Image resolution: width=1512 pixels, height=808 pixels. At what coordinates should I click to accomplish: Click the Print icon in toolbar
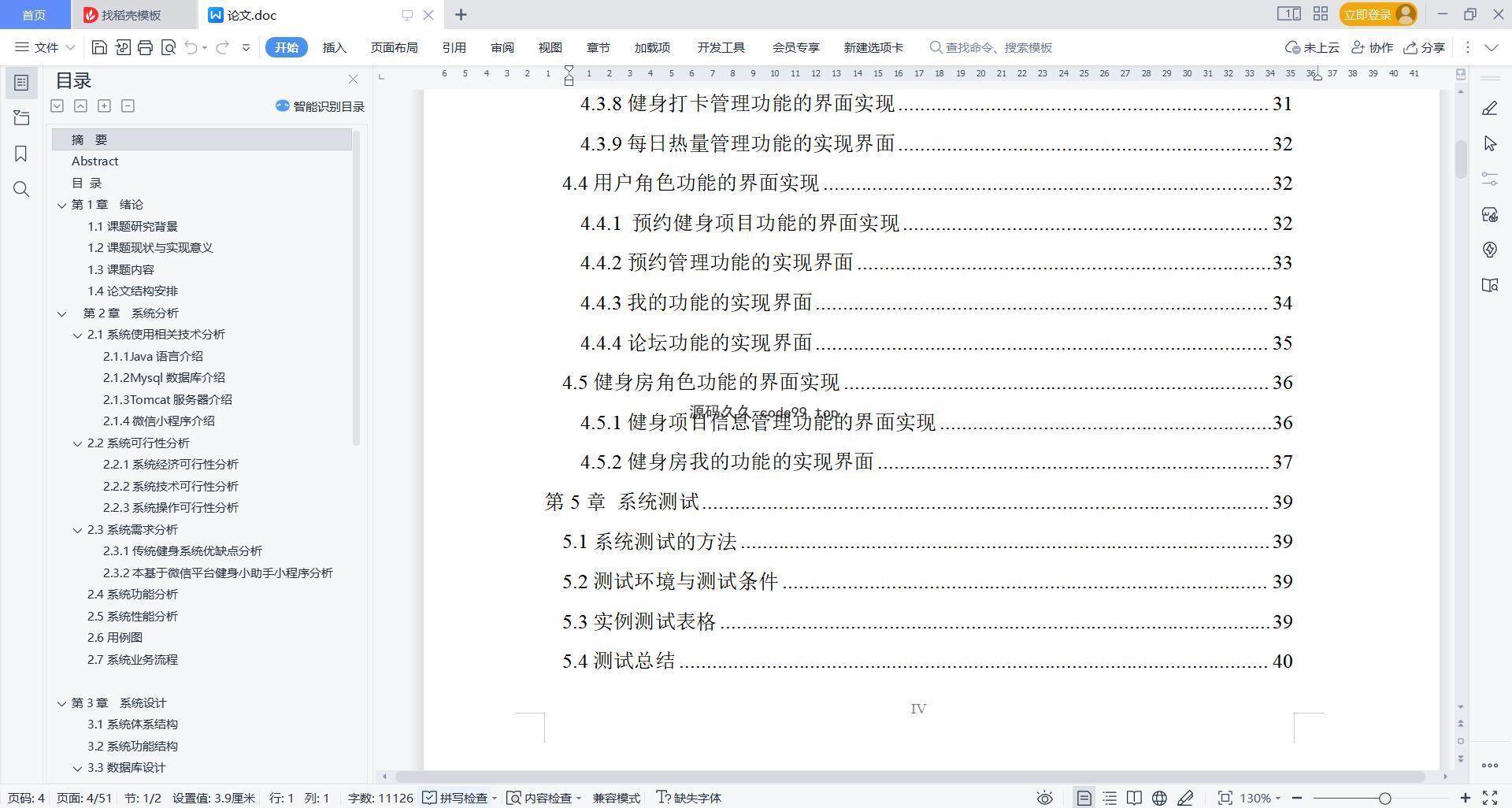coord(145,47)
